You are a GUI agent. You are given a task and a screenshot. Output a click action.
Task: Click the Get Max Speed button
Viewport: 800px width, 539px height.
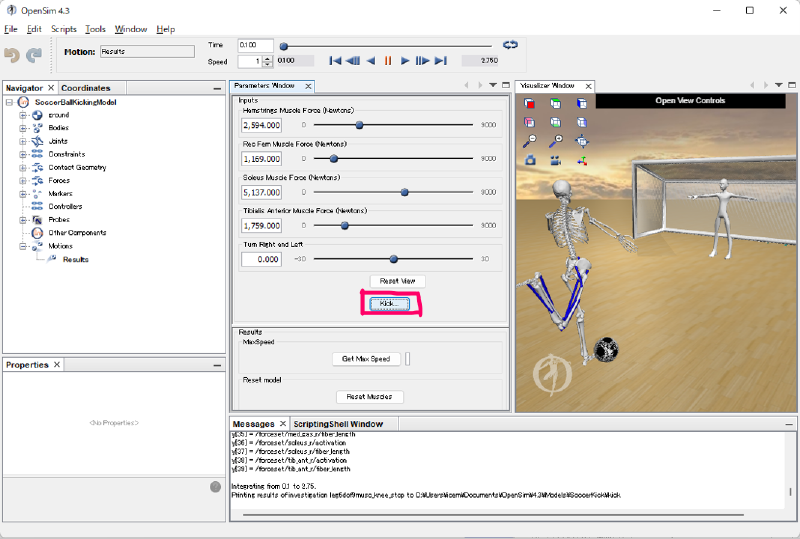(366, 359)
